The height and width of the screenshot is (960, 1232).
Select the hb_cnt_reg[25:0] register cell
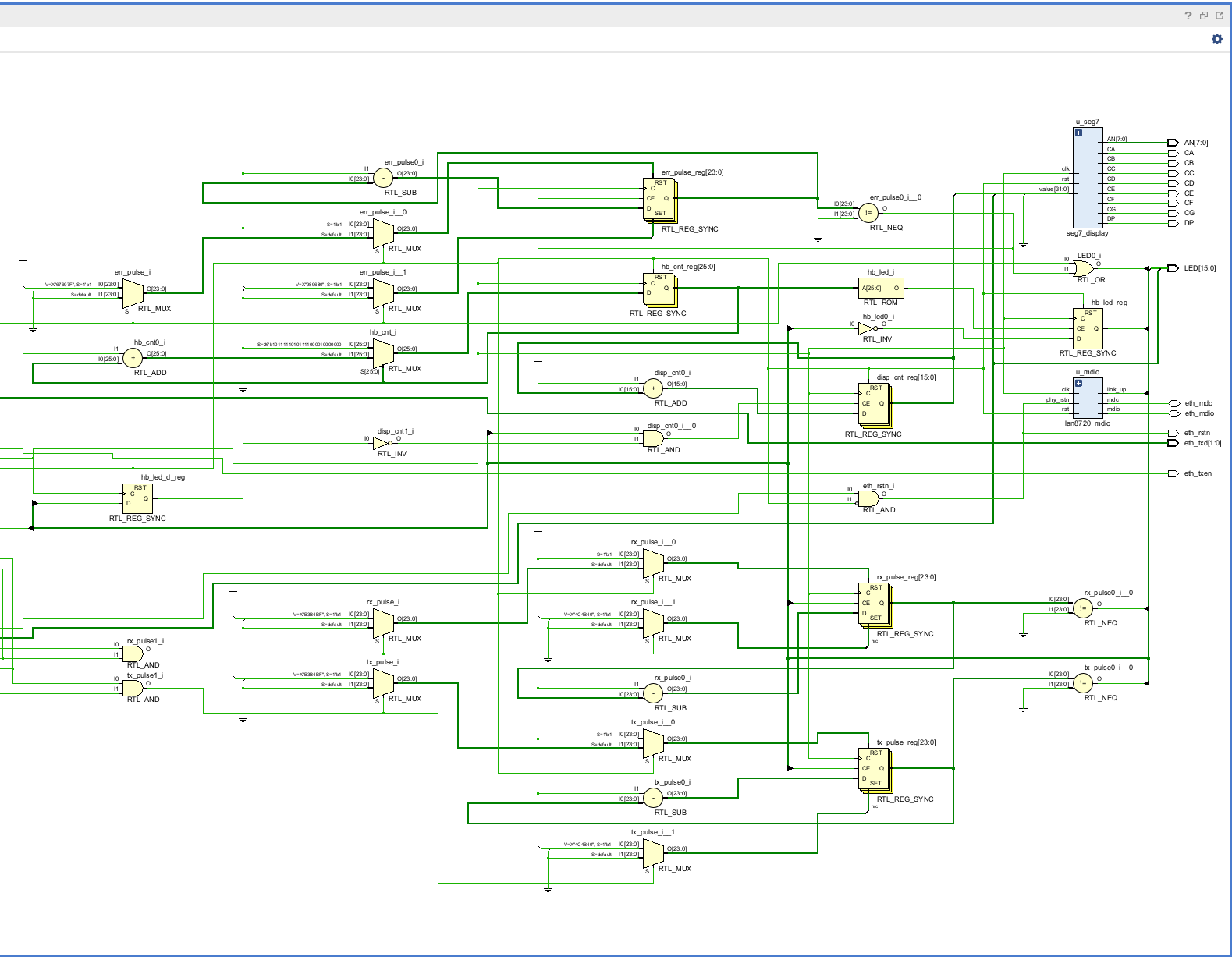tap(659, 290)
